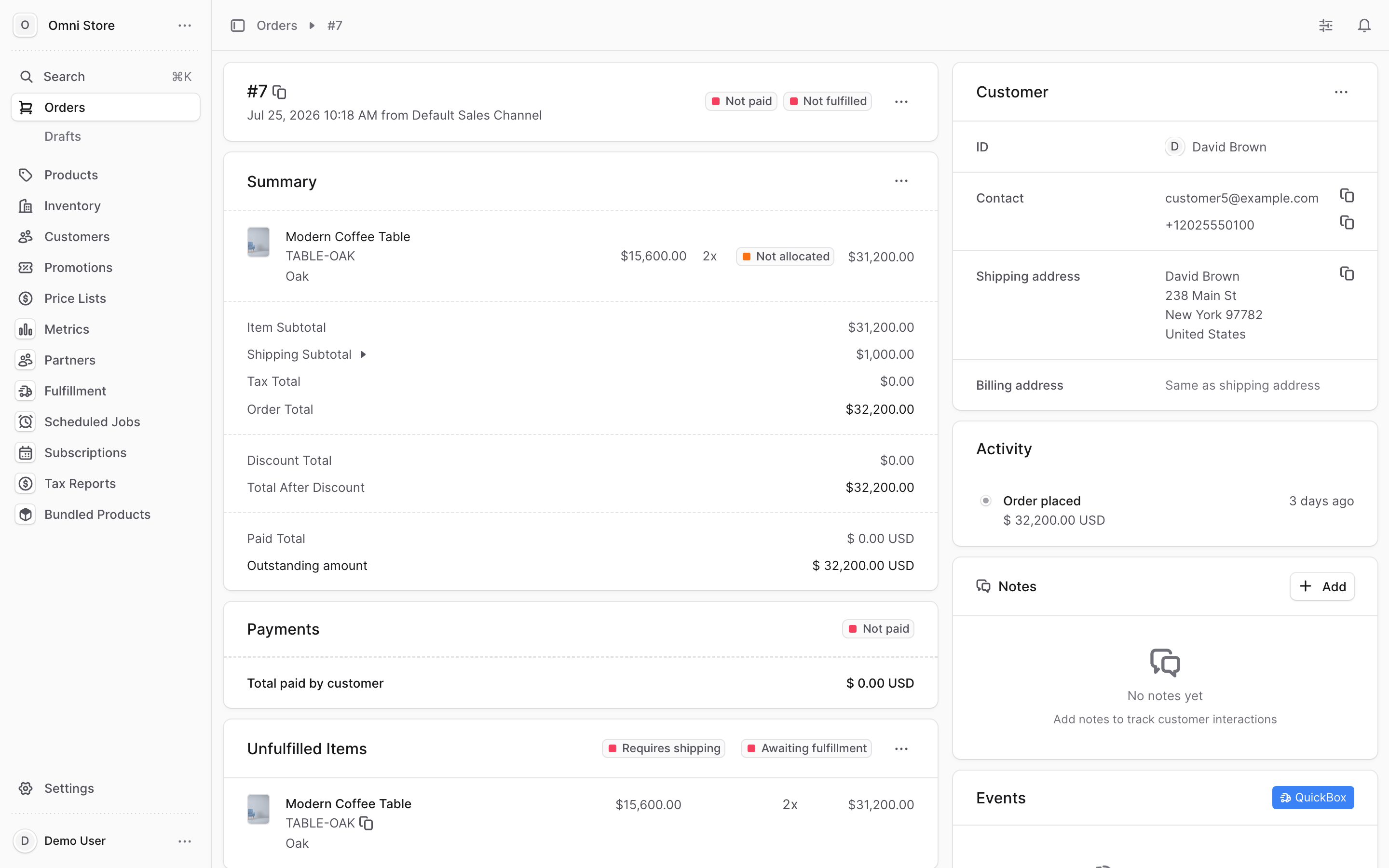
Task: Open Demo User account menu
Action: 184,841
